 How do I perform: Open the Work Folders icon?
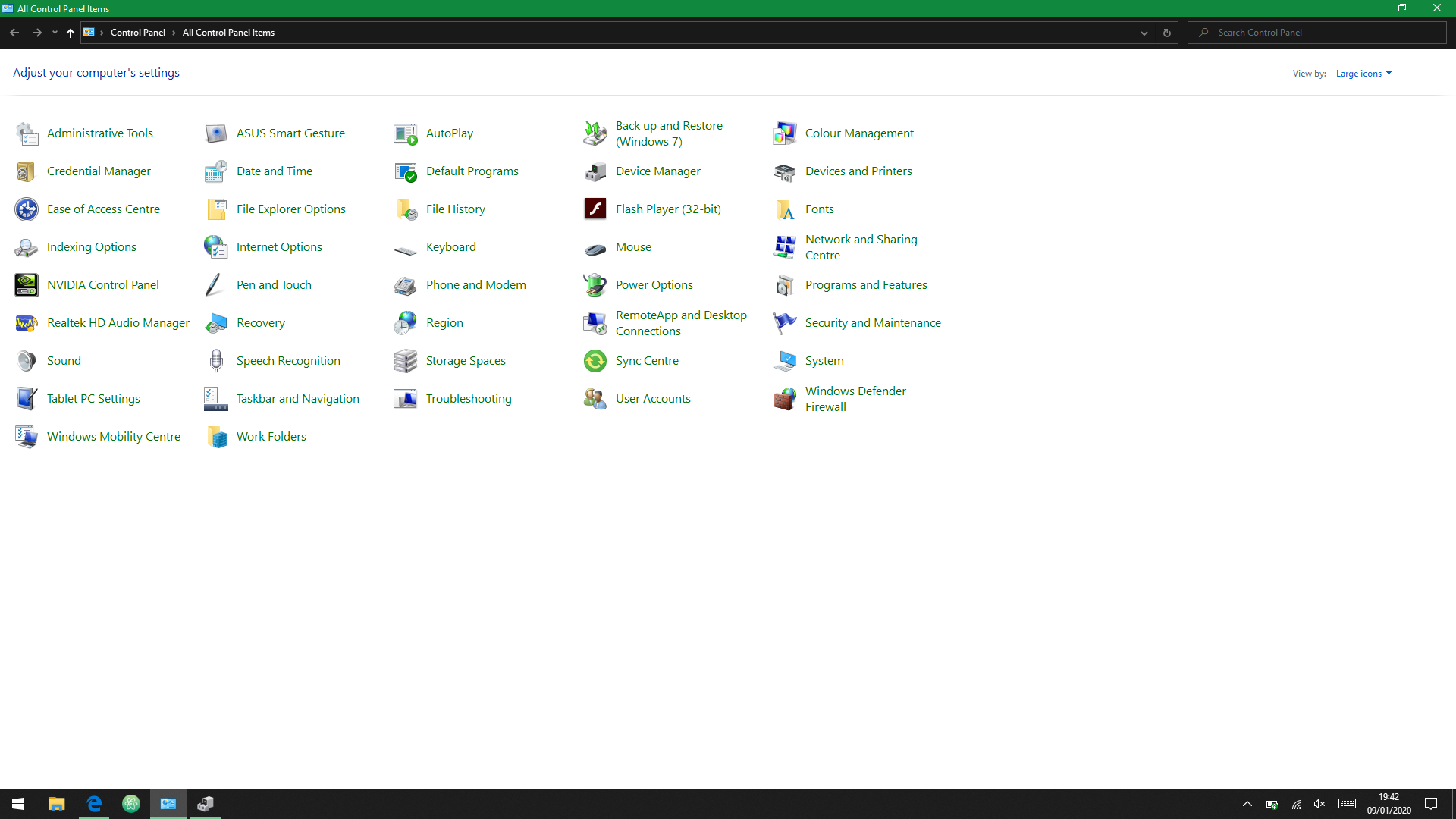click(x=216, y=437)
